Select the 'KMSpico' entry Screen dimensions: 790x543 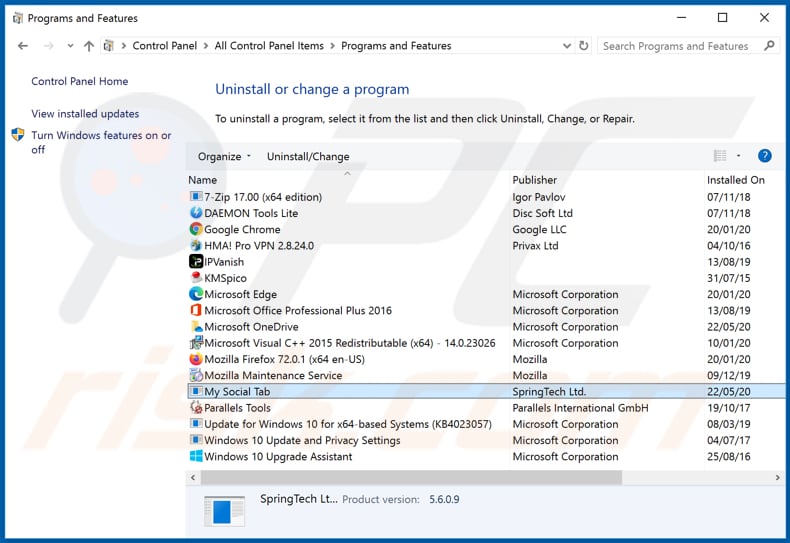(x=486, y=278)
